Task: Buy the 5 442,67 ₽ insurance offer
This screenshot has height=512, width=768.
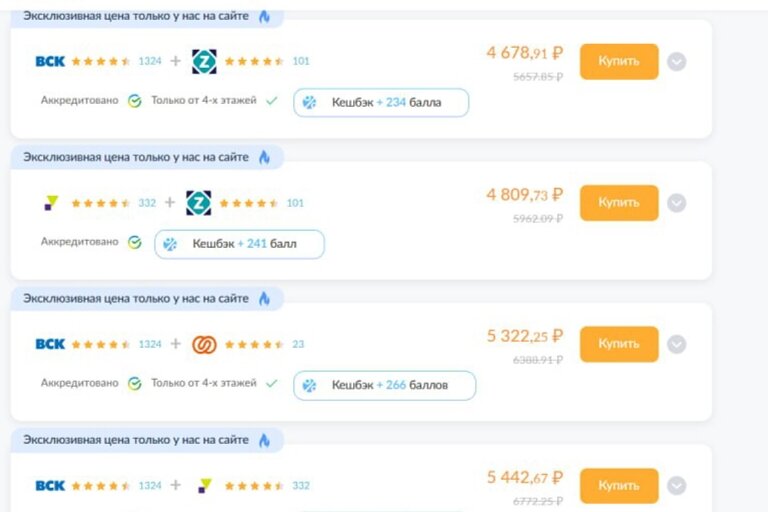Action: pos(618,485)
